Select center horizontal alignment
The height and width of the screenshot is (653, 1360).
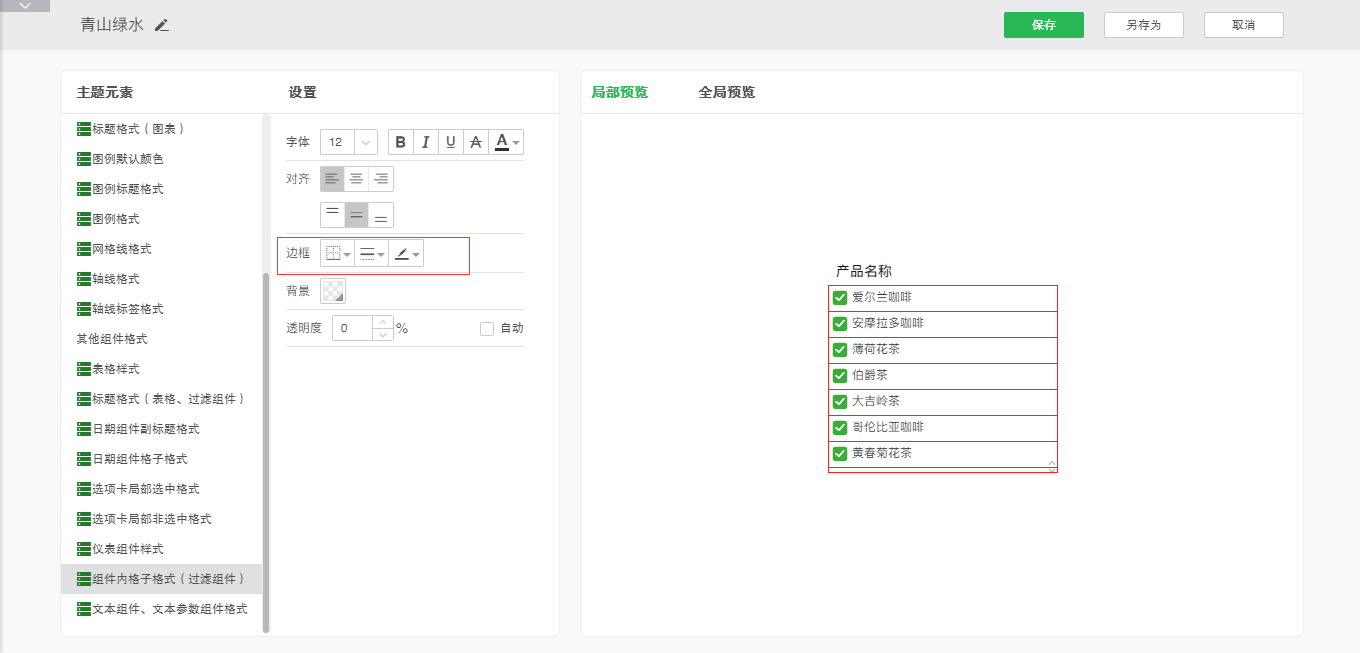357,179
